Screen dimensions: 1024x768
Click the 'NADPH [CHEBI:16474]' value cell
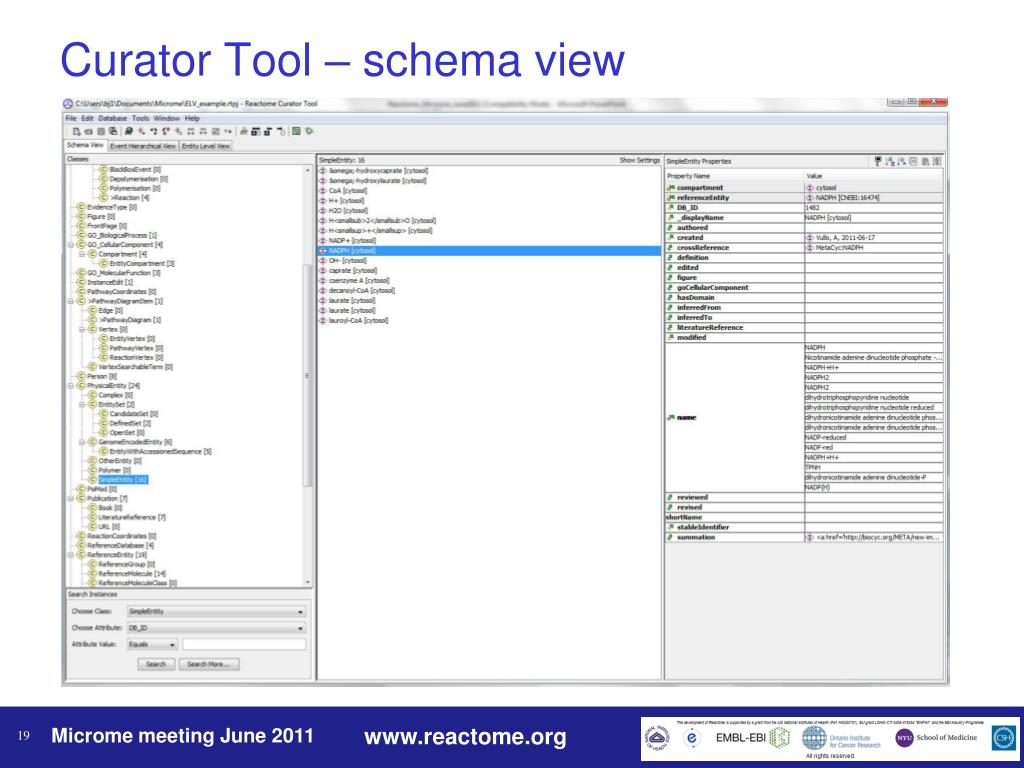coord(874,198)
